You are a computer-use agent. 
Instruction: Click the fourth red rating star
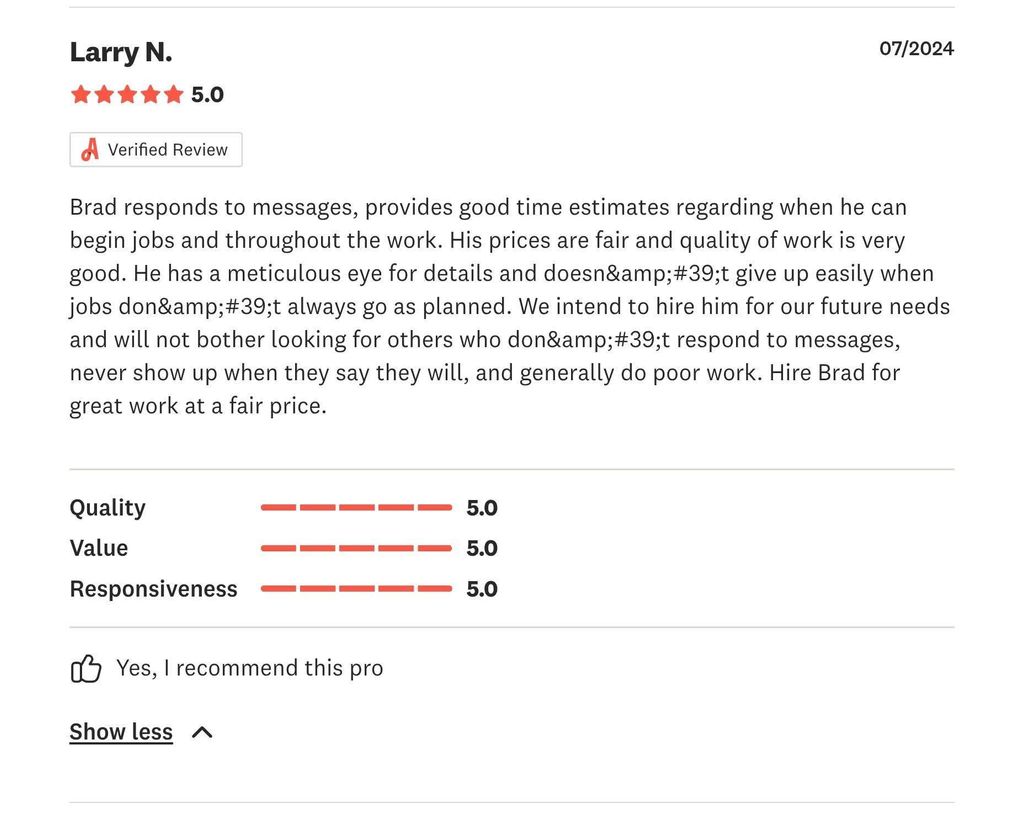150,95
